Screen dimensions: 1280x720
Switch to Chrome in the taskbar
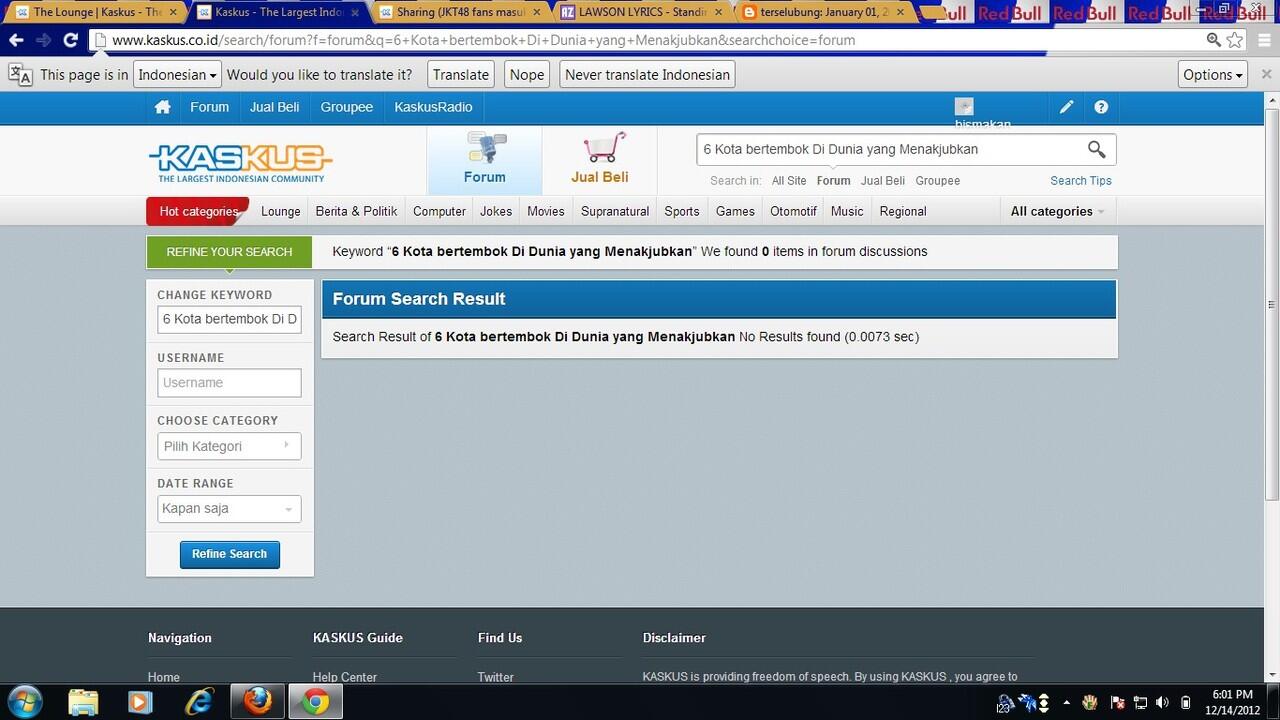316,702
